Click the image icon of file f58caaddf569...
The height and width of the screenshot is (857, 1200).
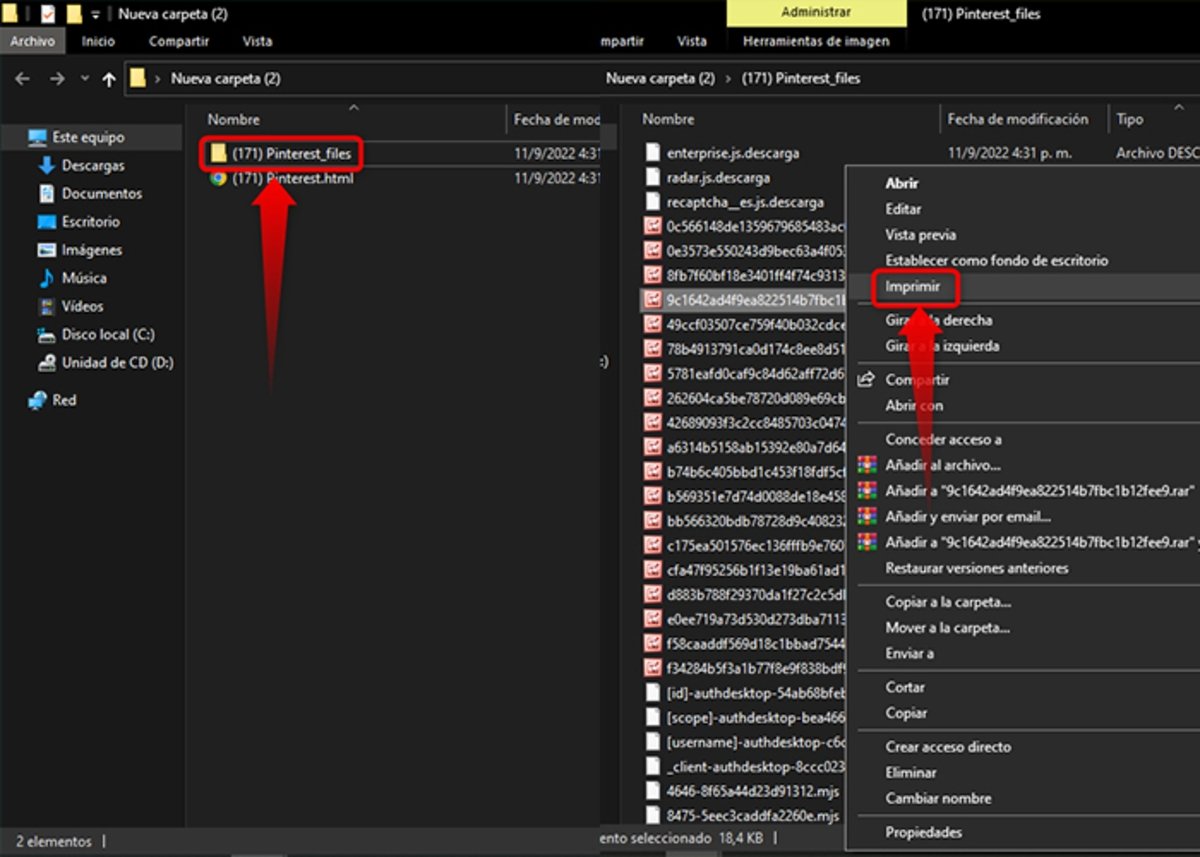[x=653, y=643]
